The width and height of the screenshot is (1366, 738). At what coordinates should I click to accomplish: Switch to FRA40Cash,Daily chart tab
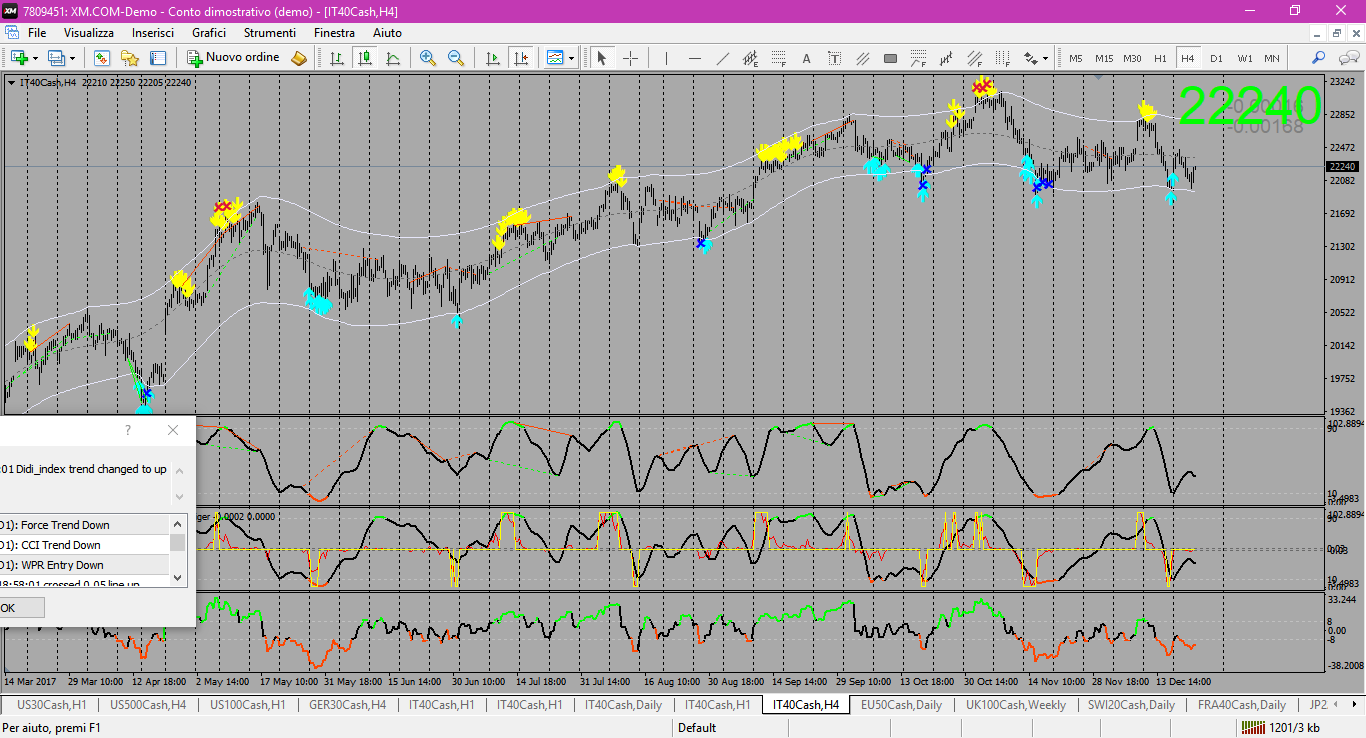click(1241, 705)
